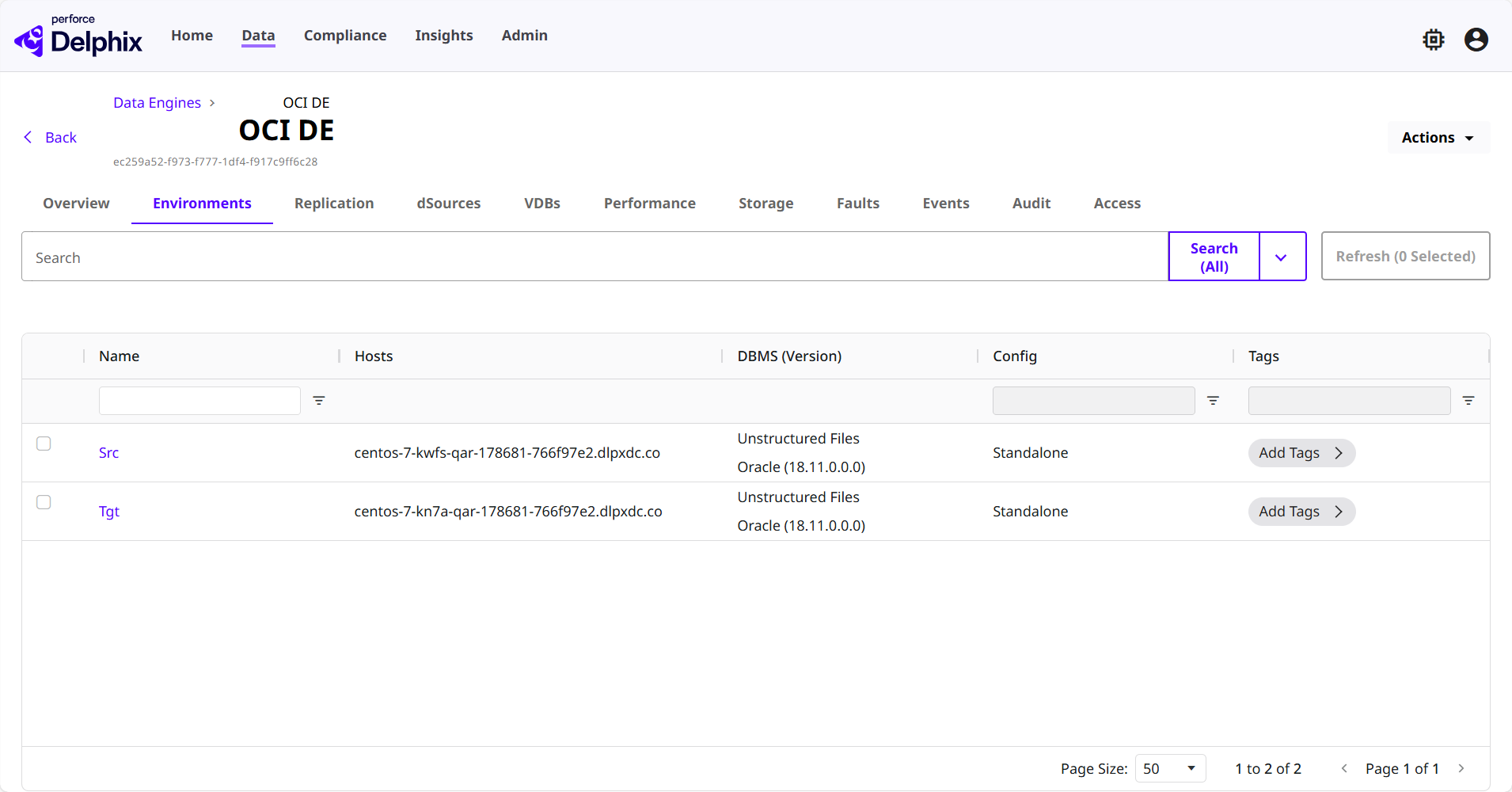Open the Tags column filter icon

(x=1468, y=401)
